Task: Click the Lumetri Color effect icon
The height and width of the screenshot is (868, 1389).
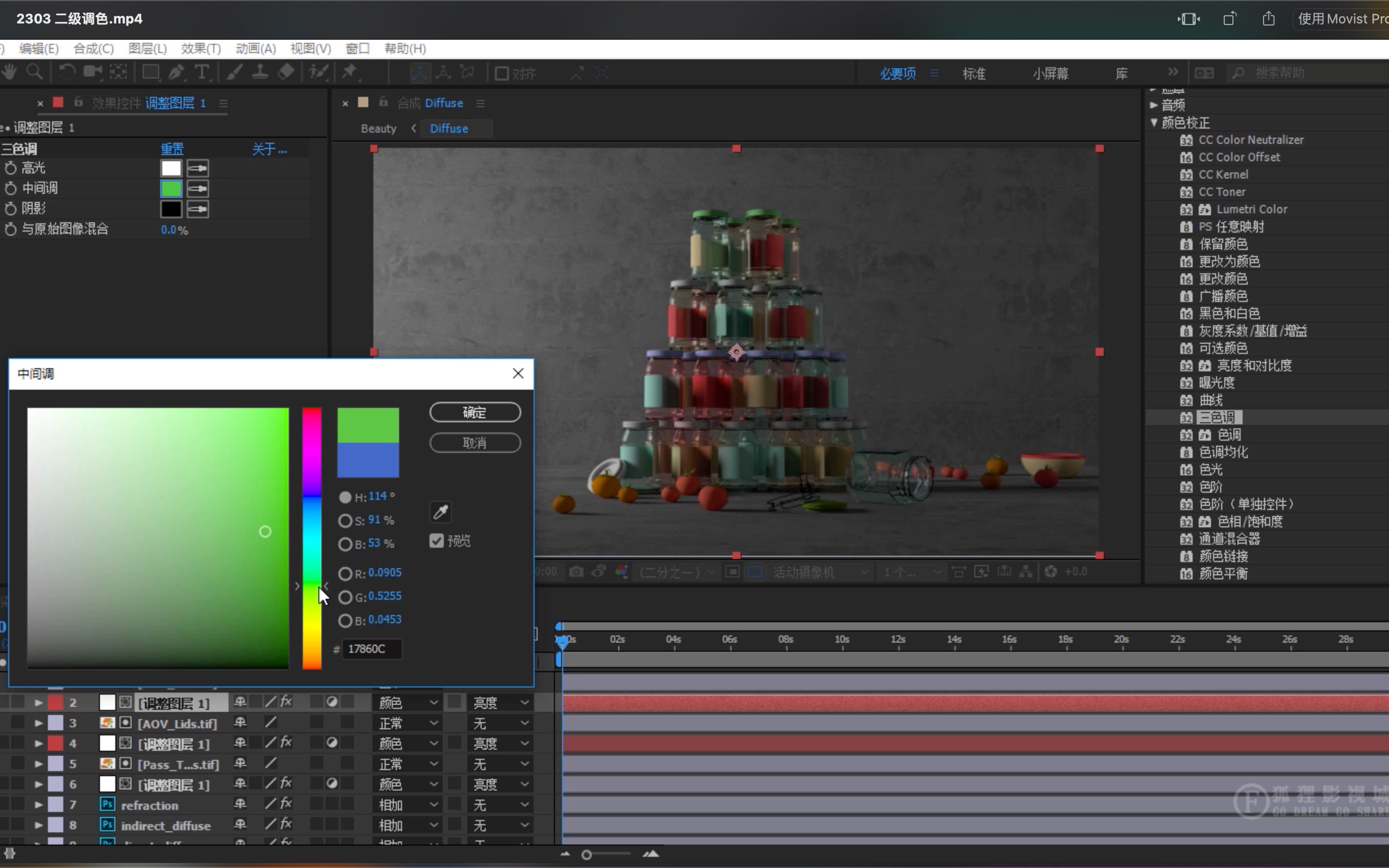Action: tap(1205, 210)
